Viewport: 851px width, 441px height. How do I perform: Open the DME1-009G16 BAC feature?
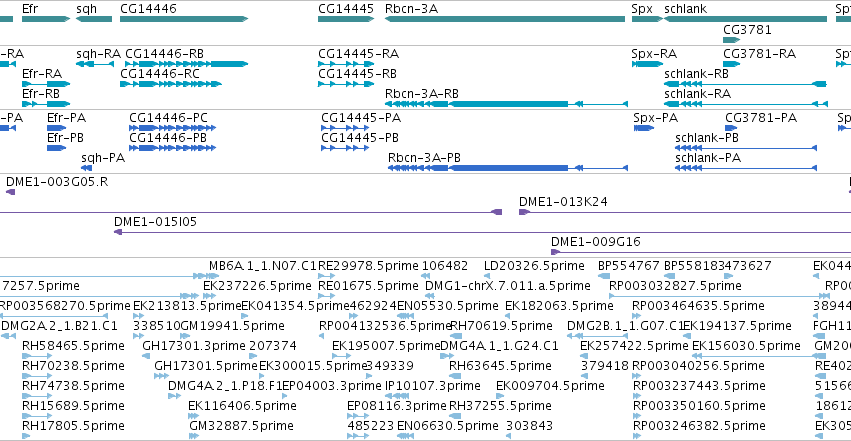click(x=701, y=252)
